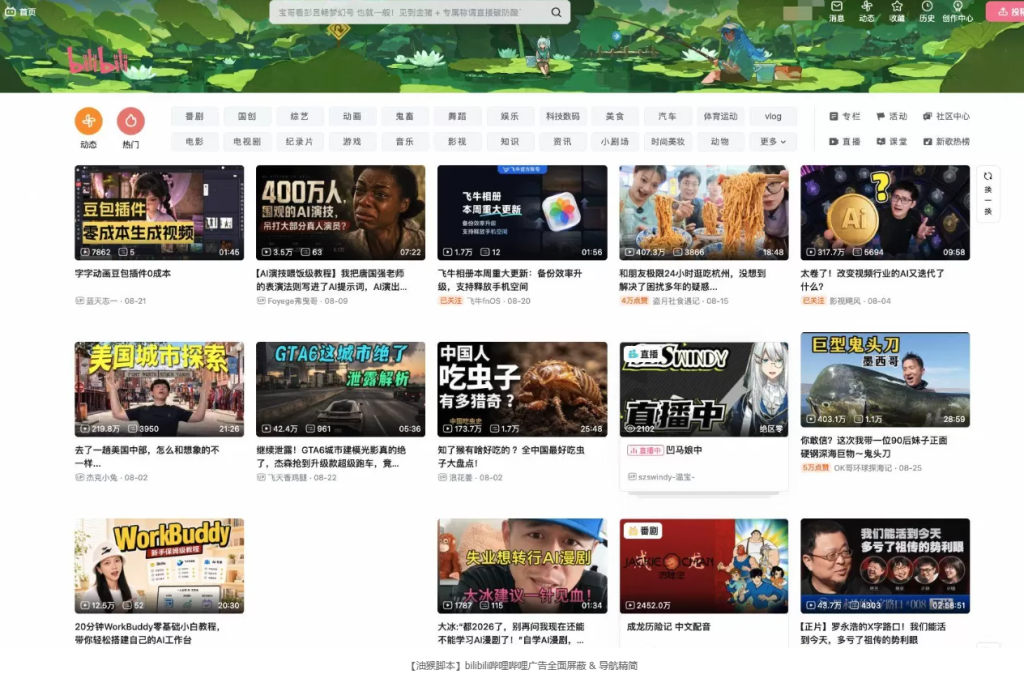Click the pink 投稿 upload button

[1006, 11]
